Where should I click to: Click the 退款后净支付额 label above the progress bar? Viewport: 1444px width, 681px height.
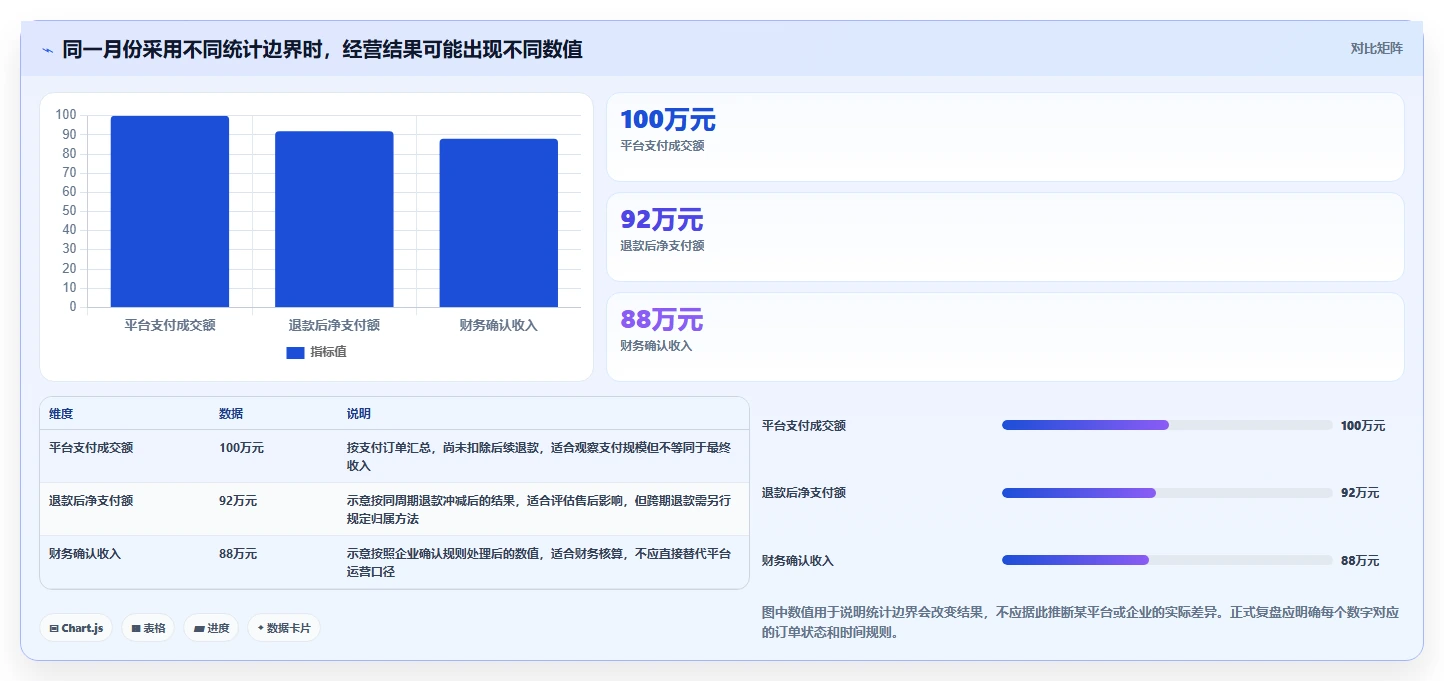[x=804, y=493]
